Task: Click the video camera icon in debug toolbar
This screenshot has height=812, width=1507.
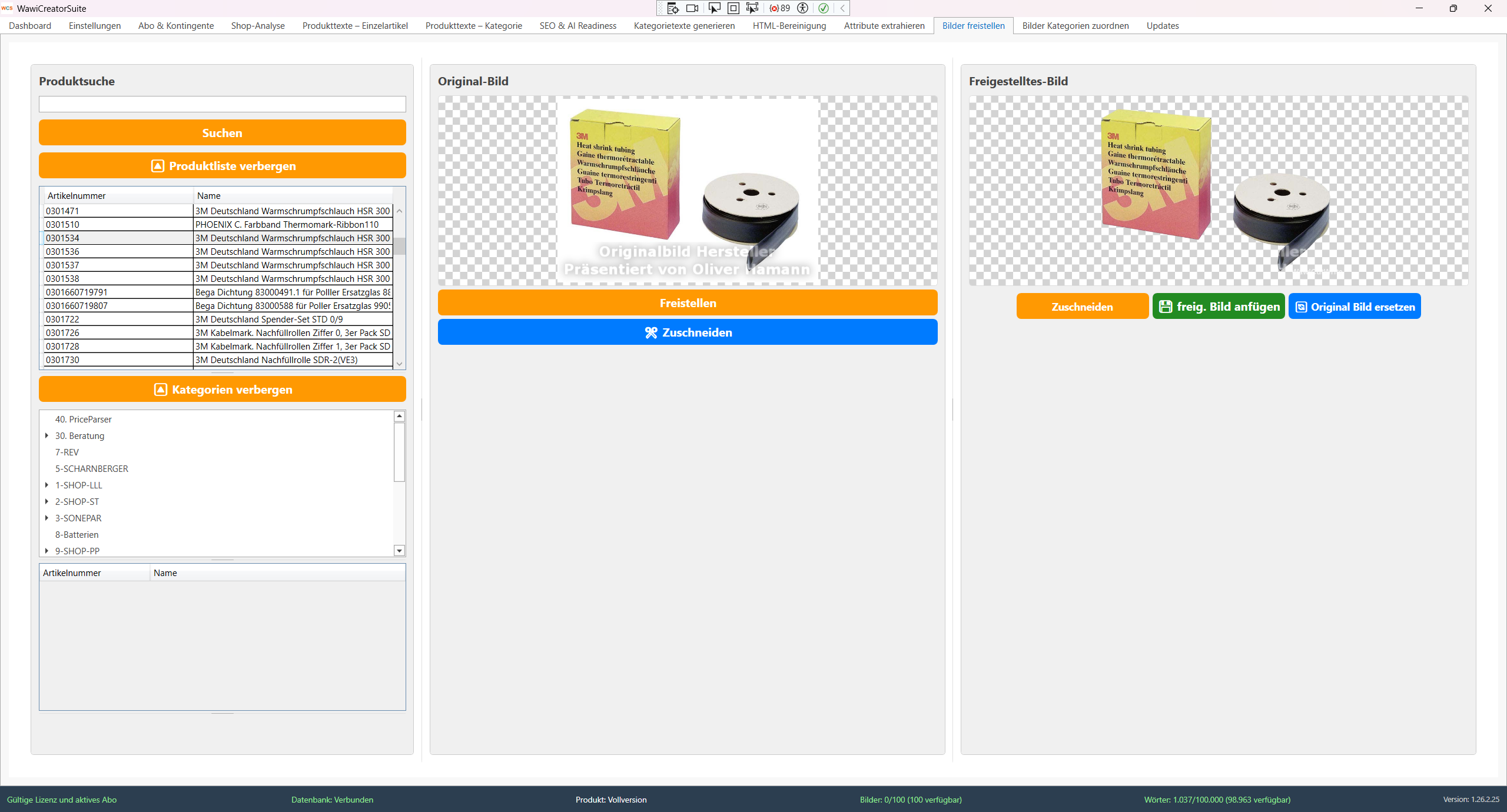Action: tap(692, 8)
